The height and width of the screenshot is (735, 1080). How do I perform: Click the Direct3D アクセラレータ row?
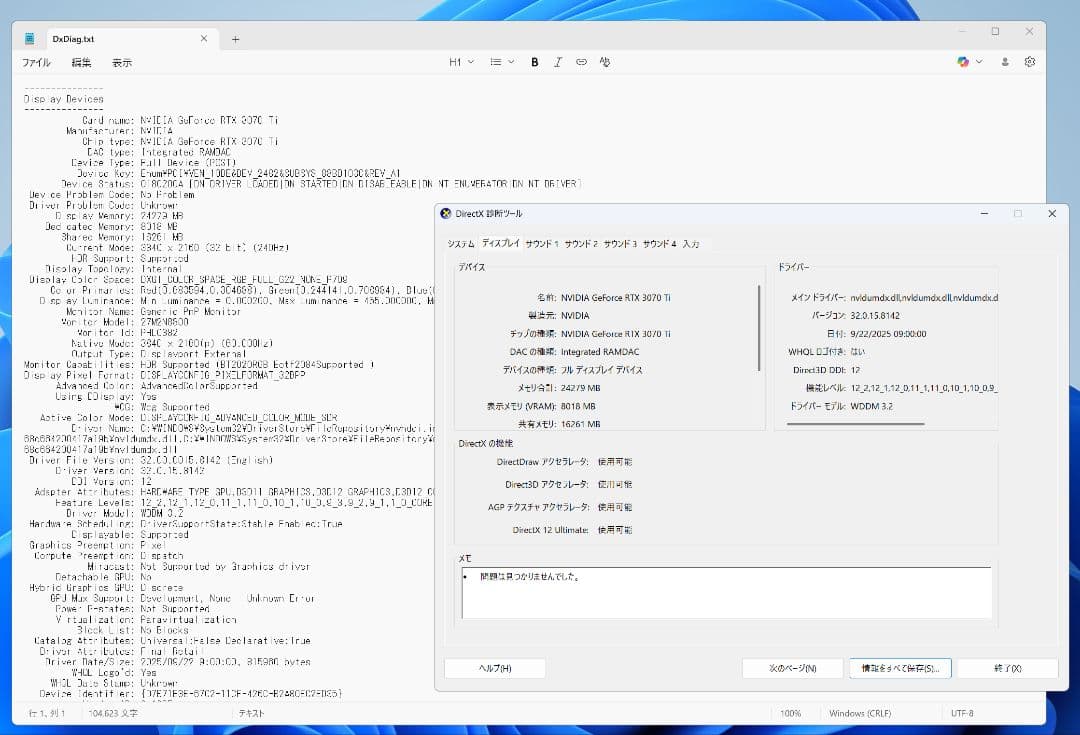[x=568, y=484]
